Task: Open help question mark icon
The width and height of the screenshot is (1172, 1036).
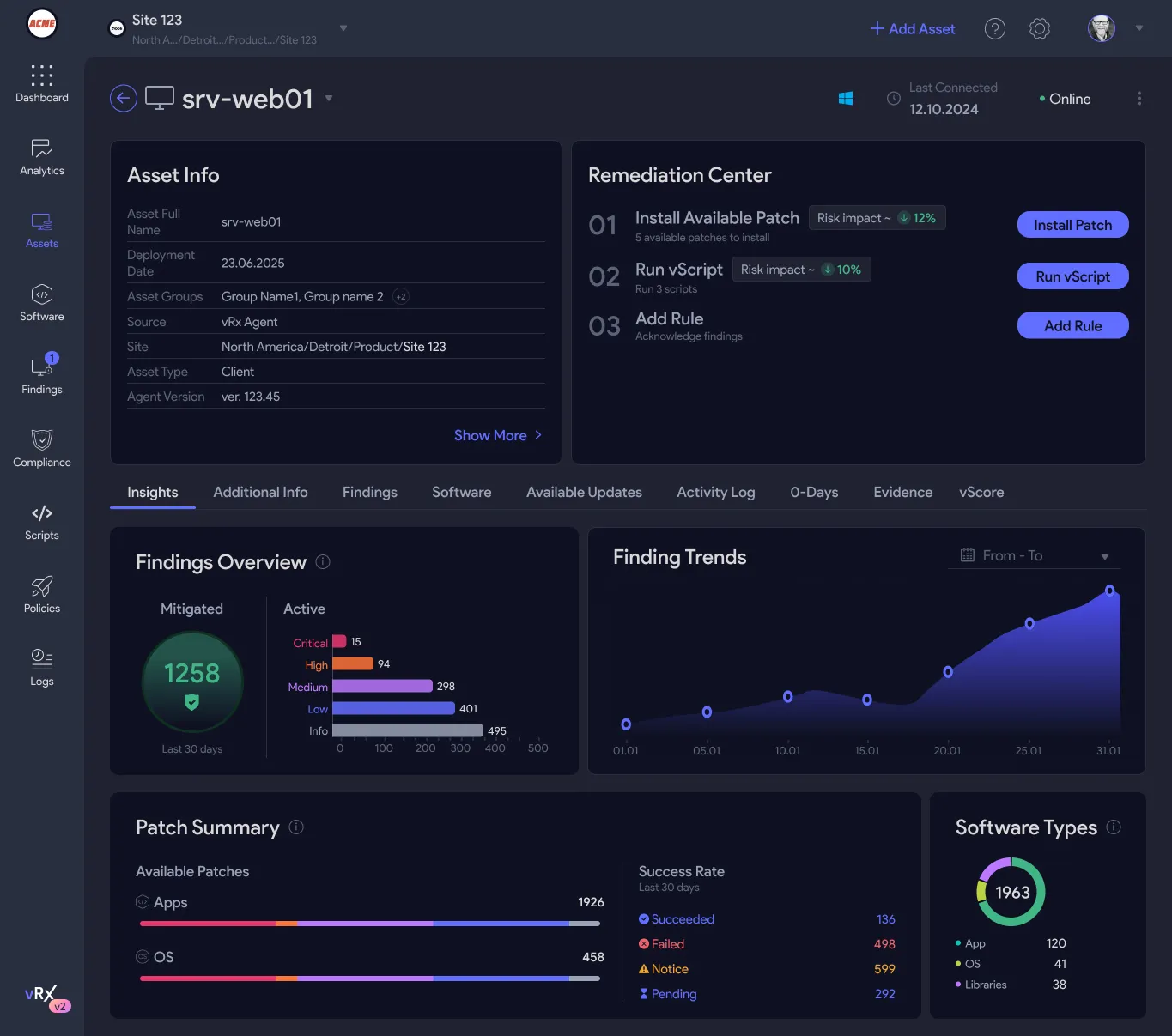Action: click(x=995, y=29)
